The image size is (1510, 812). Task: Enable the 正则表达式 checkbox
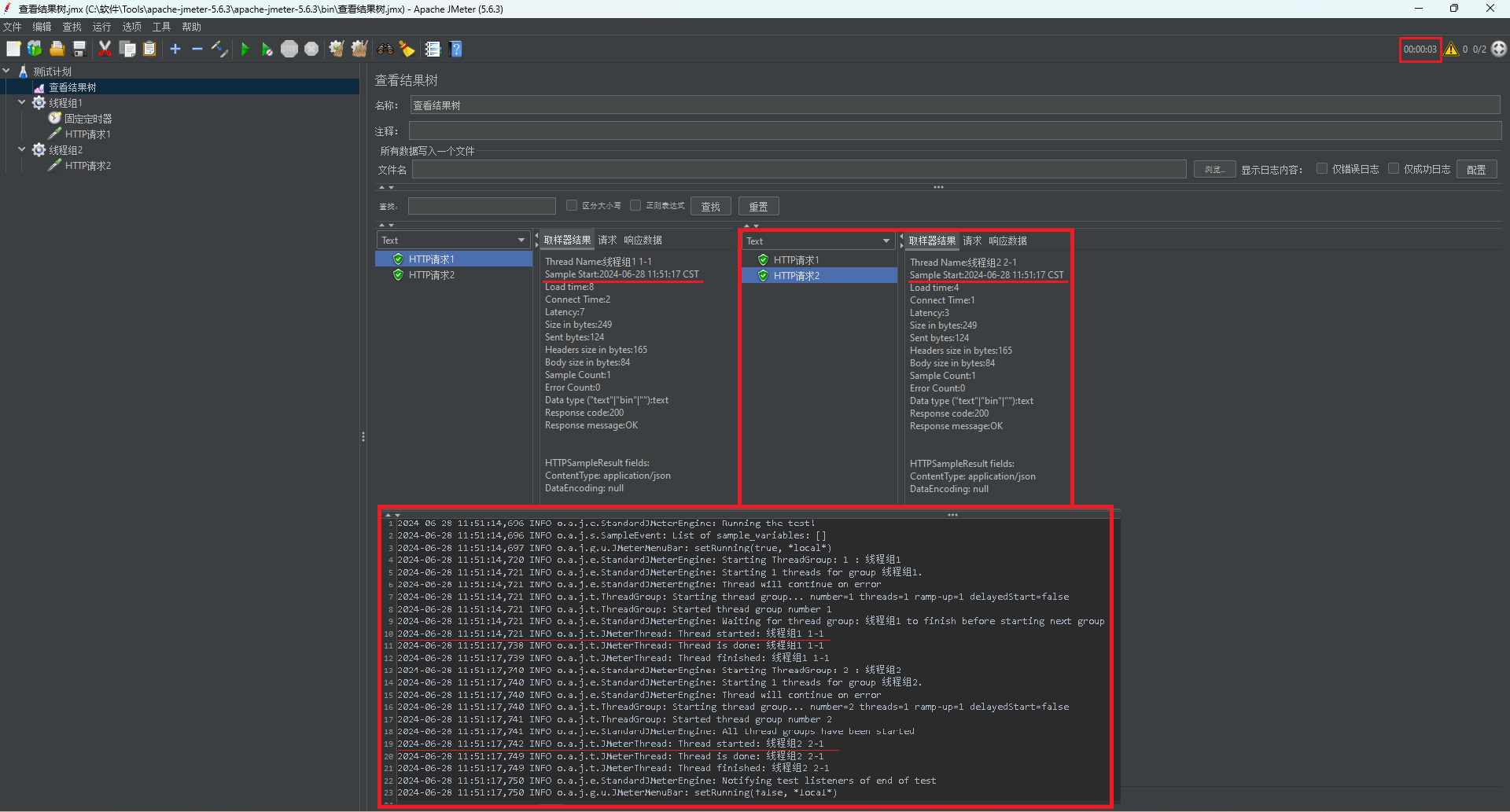pos(635,206)
